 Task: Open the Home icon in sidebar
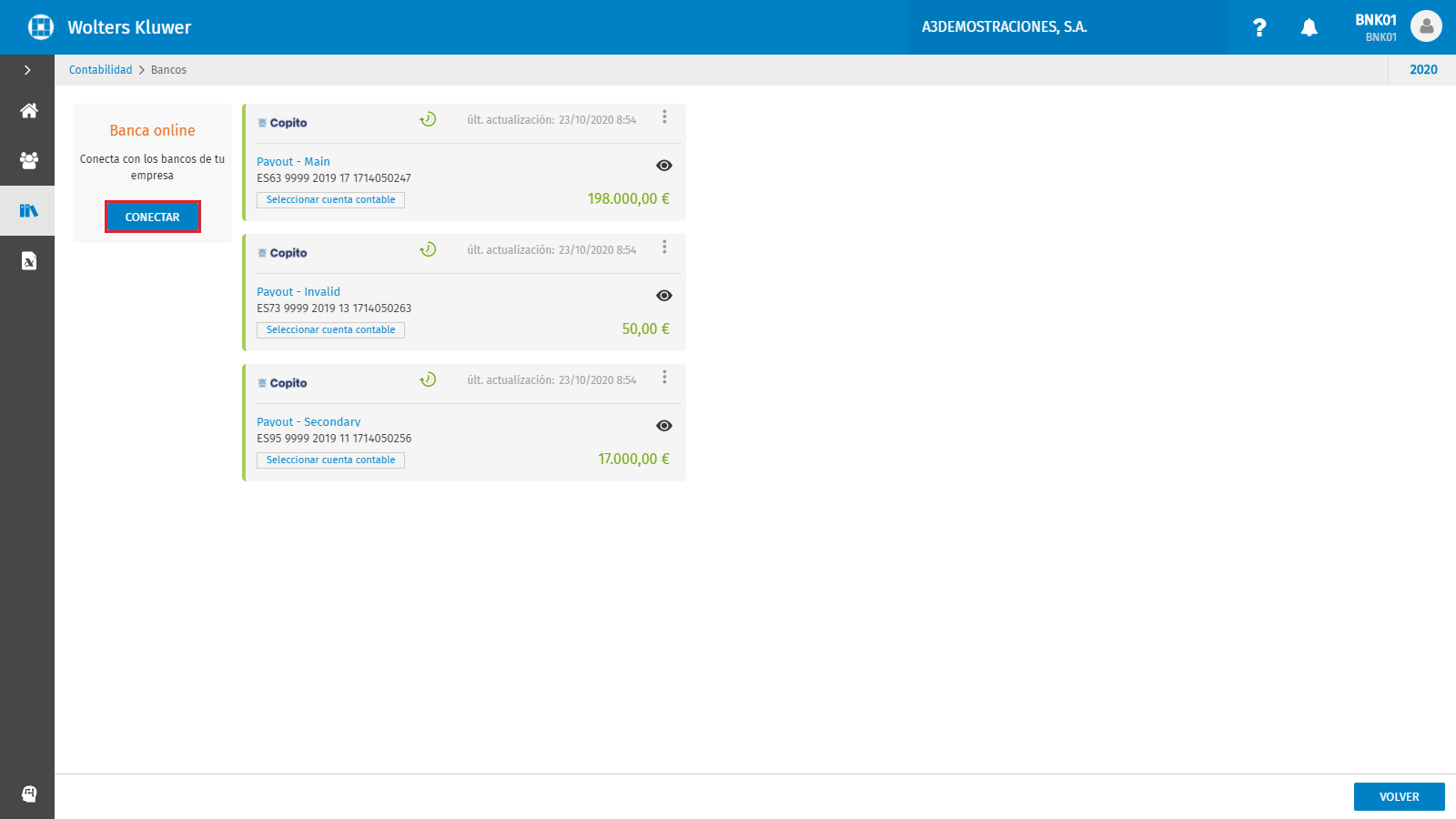click(x=29, y=110)
